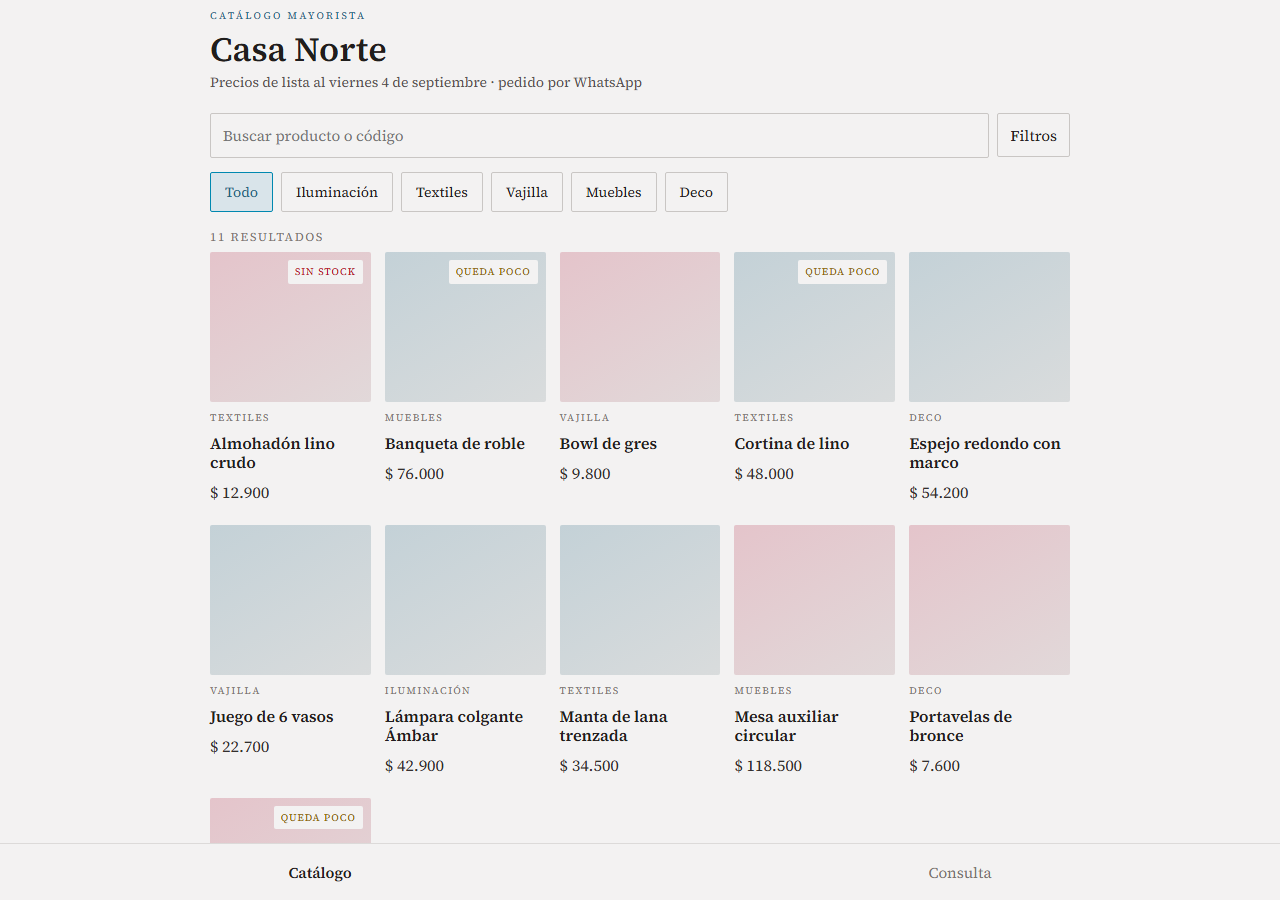
Task: Click the price $ 48.000
Action: pos(764,474)
